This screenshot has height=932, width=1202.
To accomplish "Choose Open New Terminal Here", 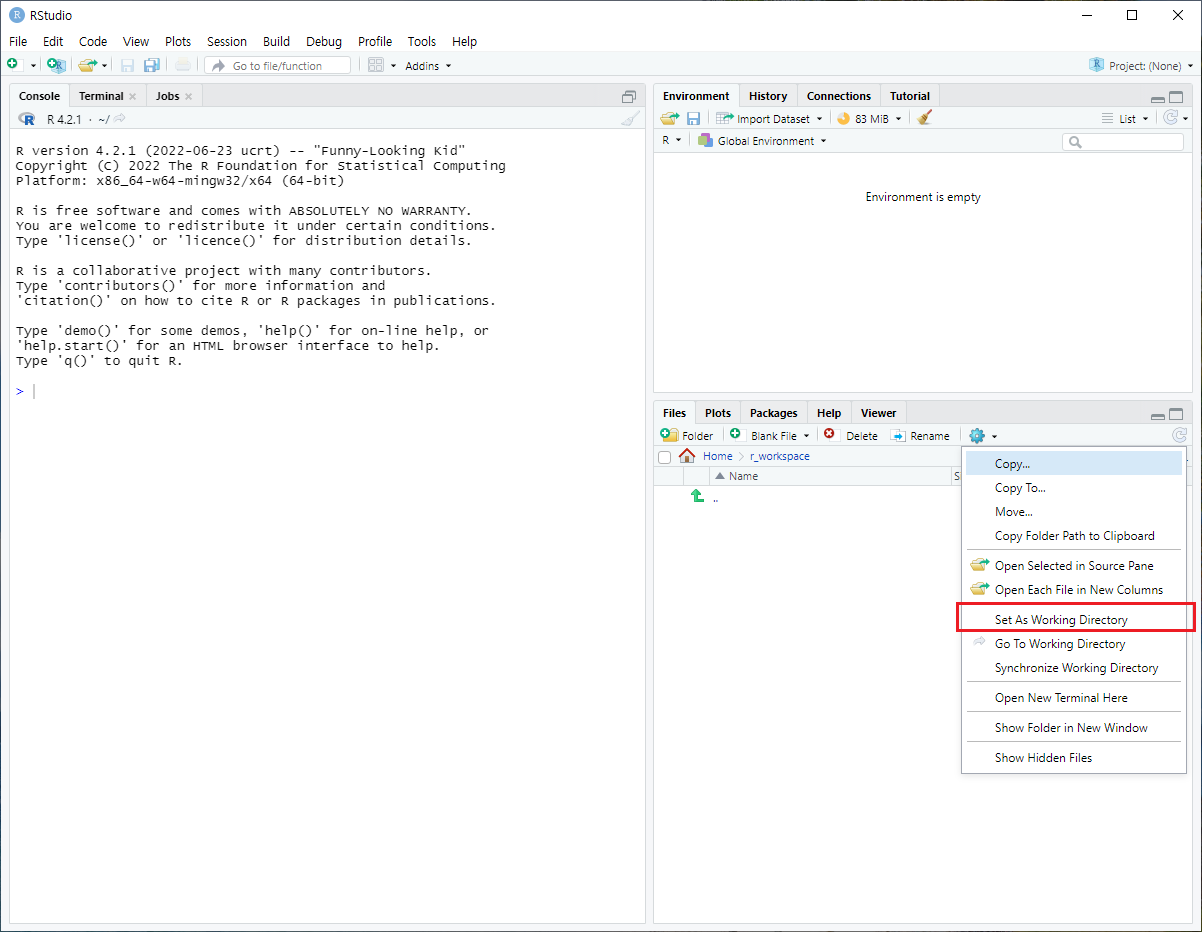I will (x=1074, y=698).
